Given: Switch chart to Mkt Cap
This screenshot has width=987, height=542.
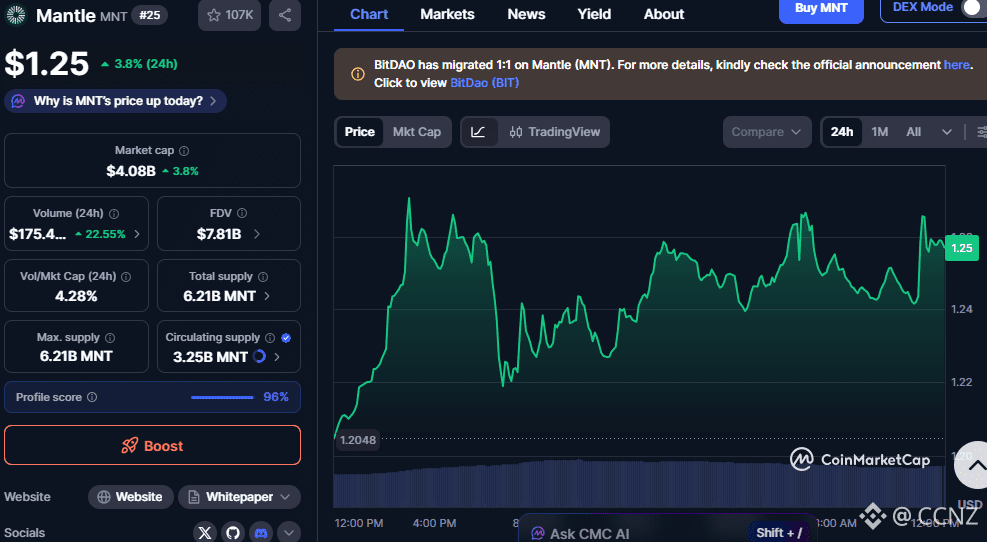Looking at the screenshot, I should tap(416, 132).
